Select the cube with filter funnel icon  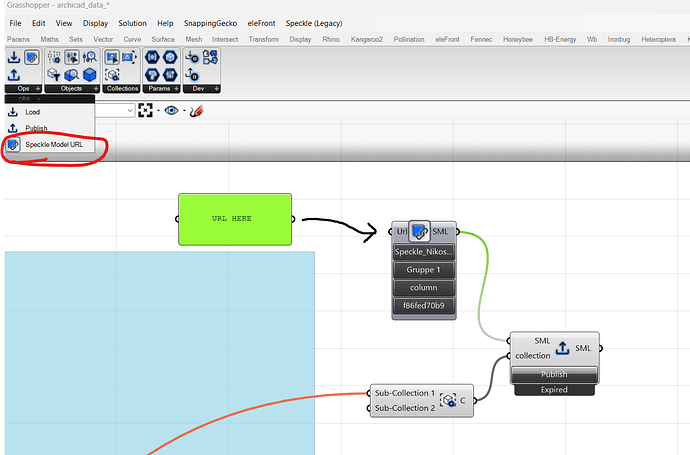tap(54, 75)
